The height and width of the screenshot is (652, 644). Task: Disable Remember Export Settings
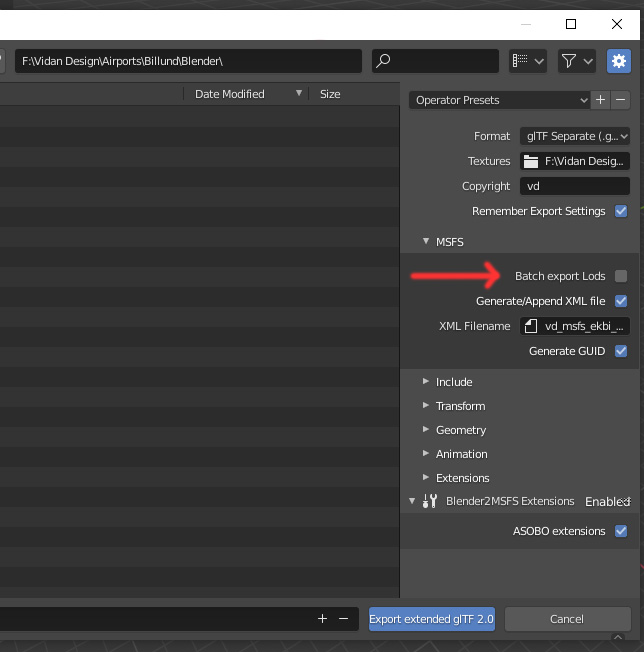point(621,211)
